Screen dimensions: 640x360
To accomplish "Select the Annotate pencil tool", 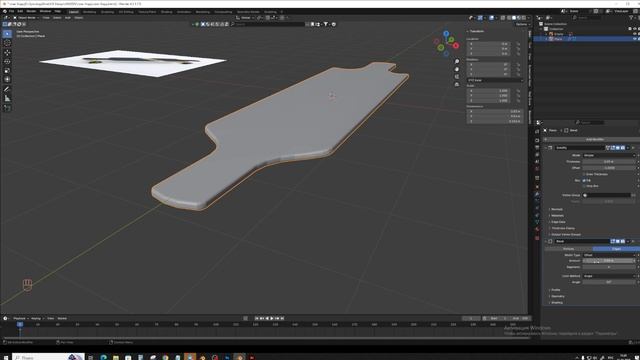I will pos(7,89).
